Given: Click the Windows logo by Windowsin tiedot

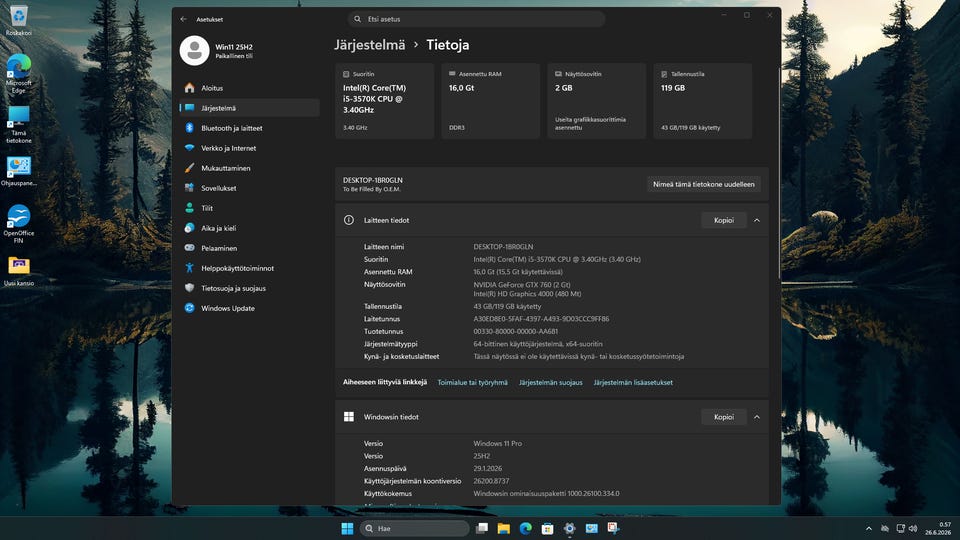Looking at the screenshot, I should (349, 417).
